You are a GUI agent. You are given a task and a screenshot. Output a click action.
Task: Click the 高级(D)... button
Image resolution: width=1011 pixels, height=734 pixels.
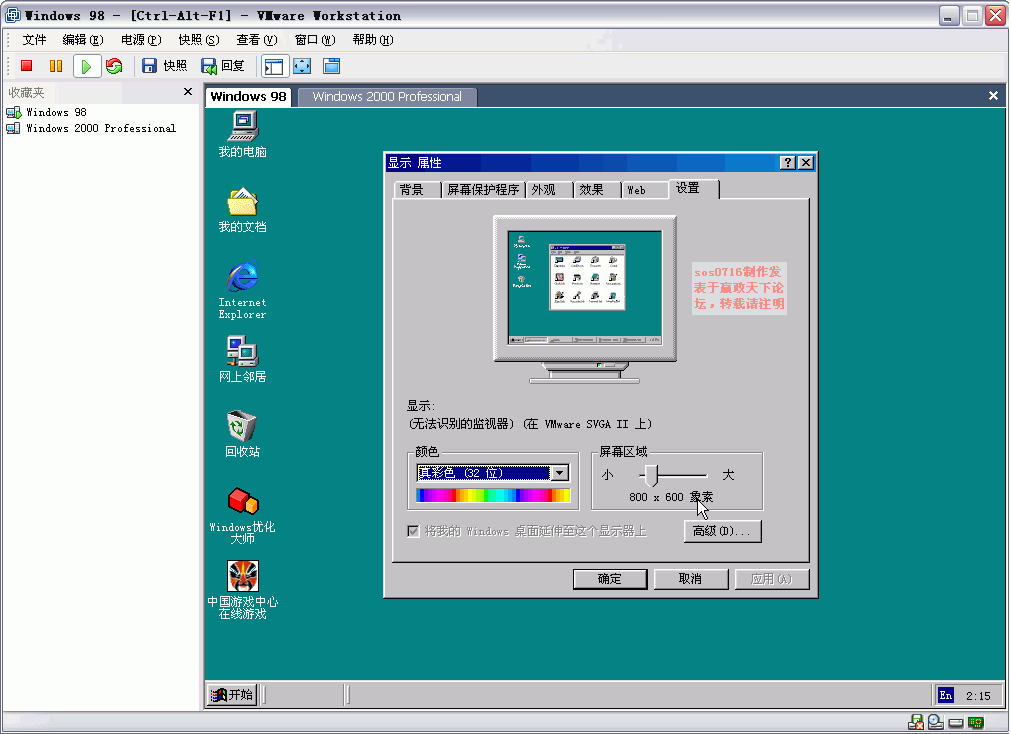click(x=722, y=531)
